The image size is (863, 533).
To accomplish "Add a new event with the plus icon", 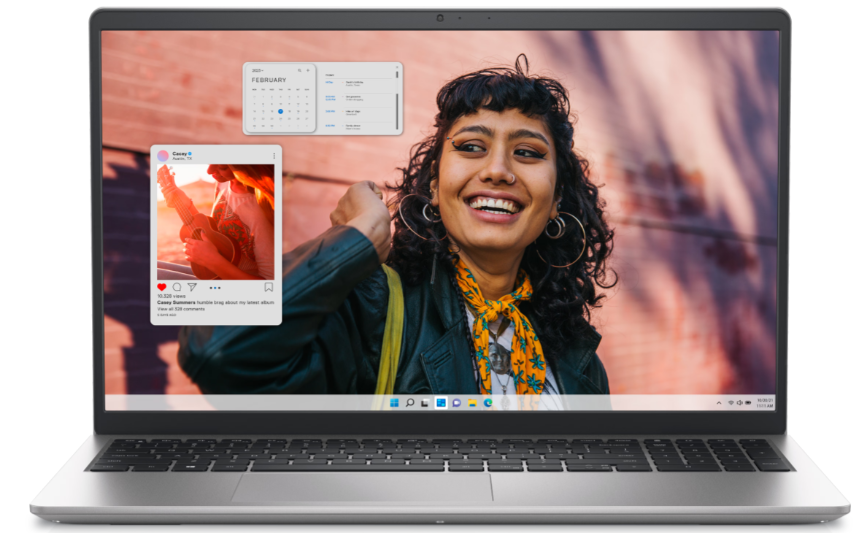I will (307, 70).
